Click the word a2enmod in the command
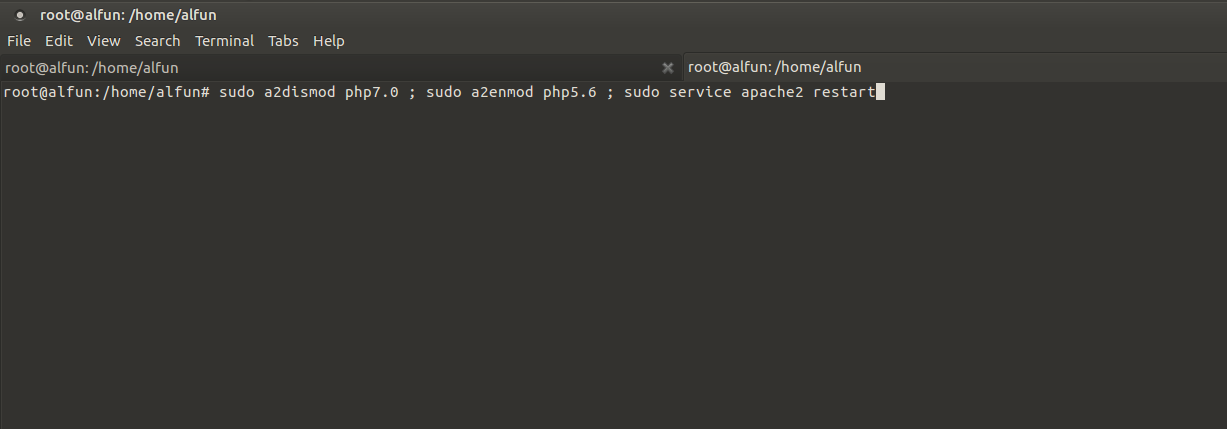Screen dimensions: 1227x429 point(502,93)
